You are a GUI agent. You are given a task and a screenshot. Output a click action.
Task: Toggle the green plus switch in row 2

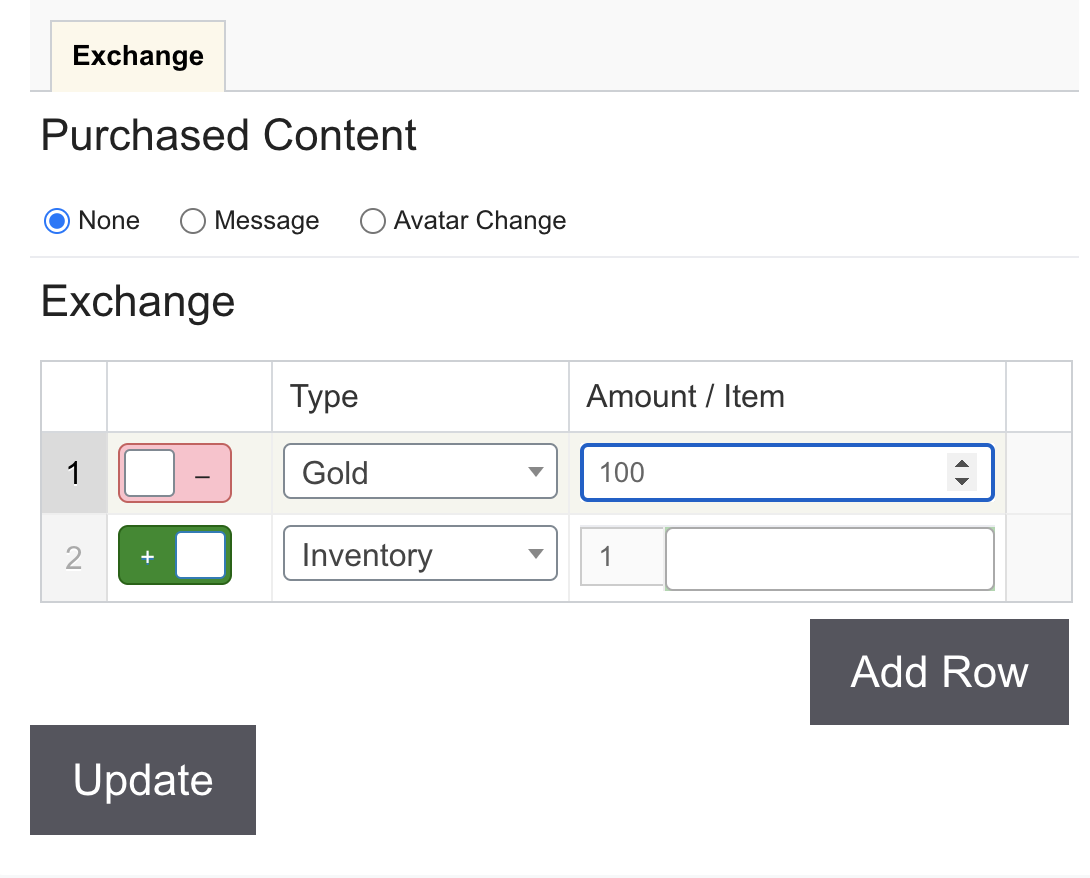coord(174,555)
